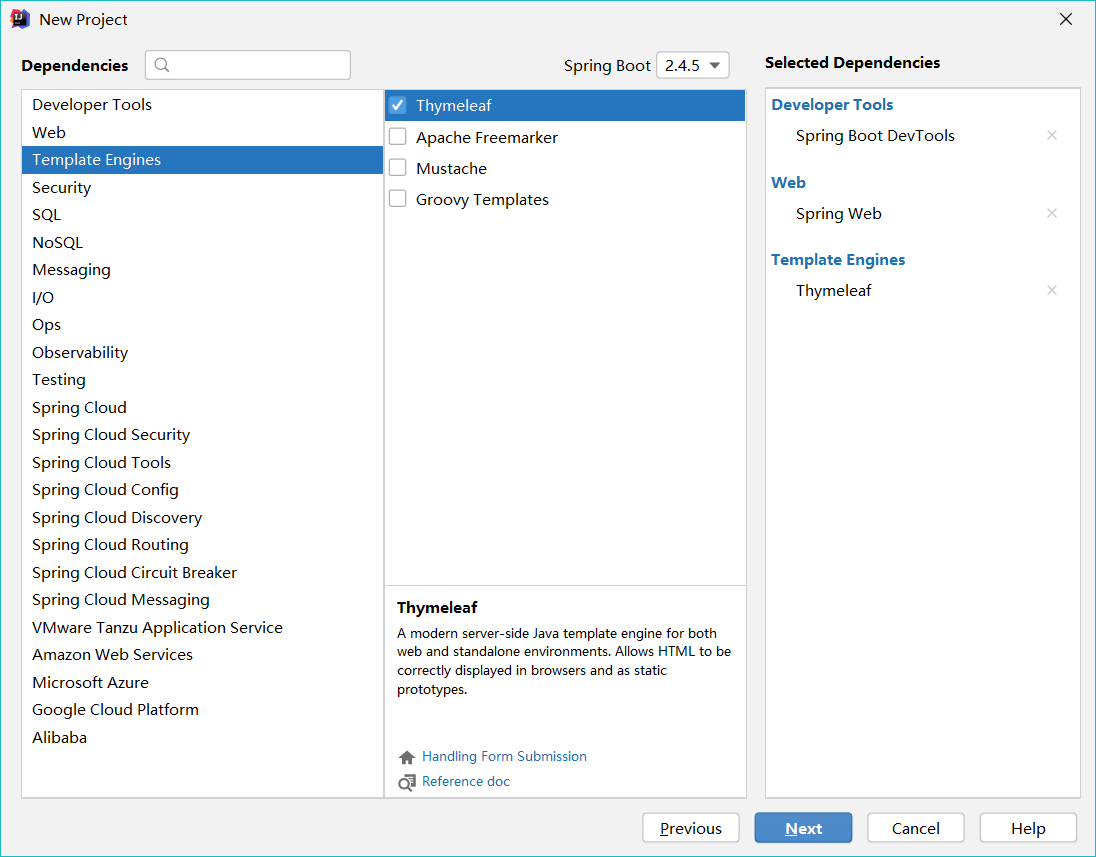Open Spring Cloud Circuit Breaker category
The width and height of the screenshot is (1096, 857).
point(203,572)
